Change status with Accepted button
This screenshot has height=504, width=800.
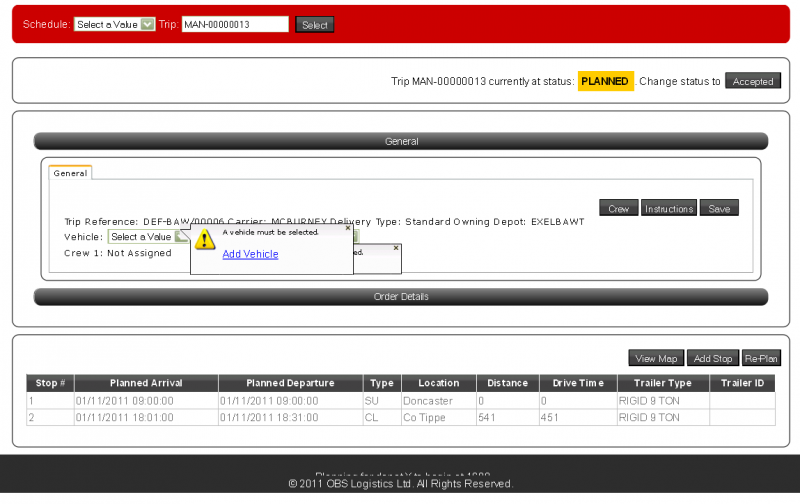[753, 81]
